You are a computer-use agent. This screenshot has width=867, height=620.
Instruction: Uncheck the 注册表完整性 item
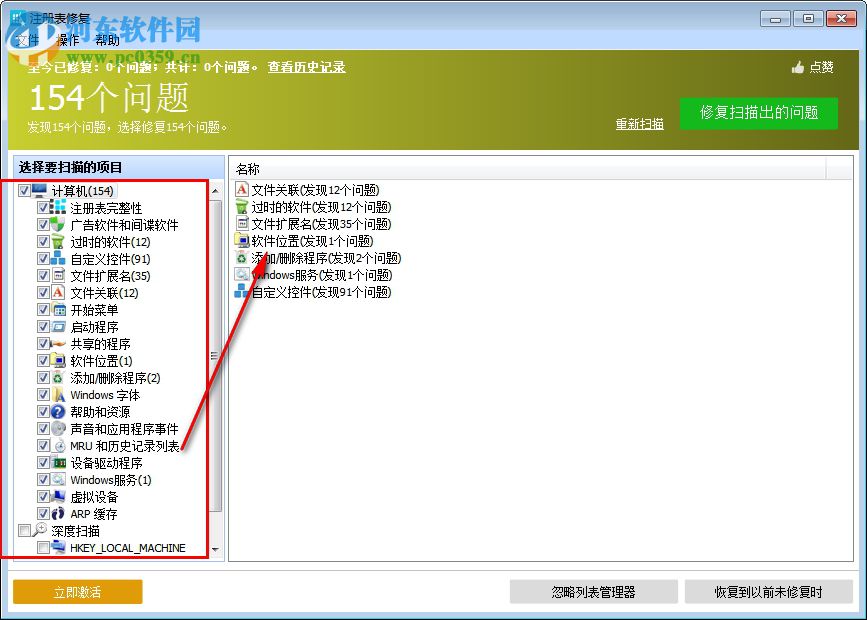[43, 207]
